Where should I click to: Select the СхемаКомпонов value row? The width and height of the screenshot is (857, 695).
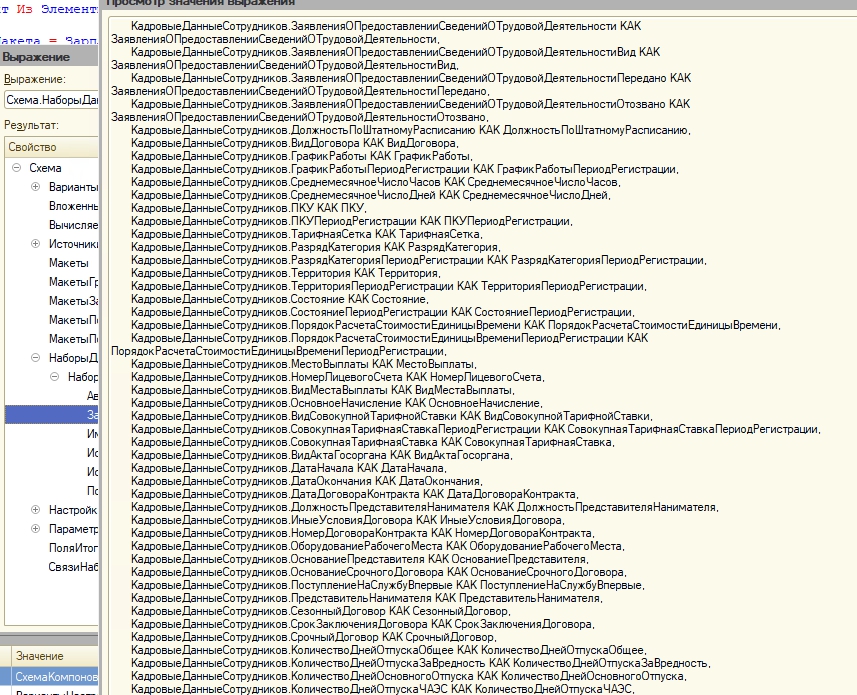[x=56, y=677]
